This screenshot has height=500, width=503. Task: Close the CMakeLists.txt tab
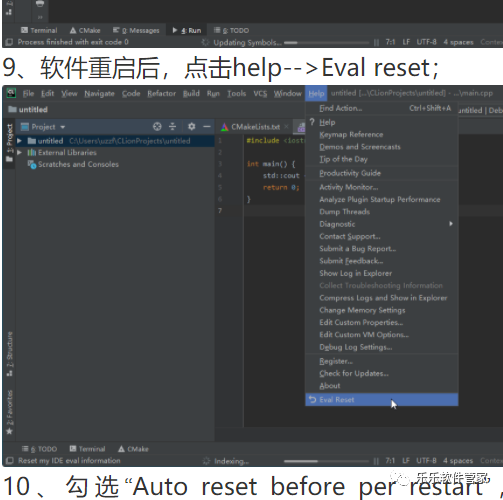tap(286, 127)
